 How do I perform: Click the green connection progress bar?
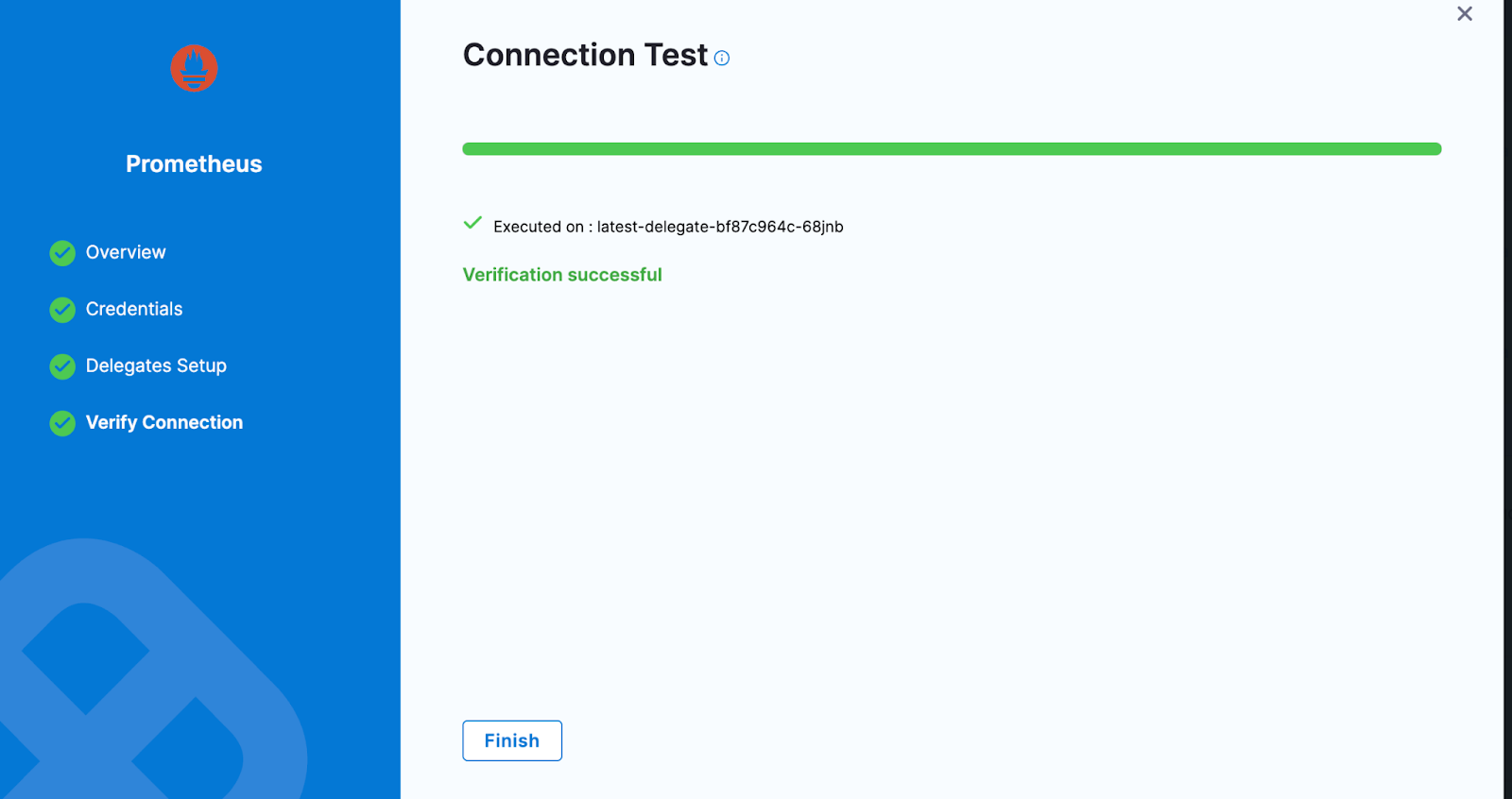[x=952, y=149]
